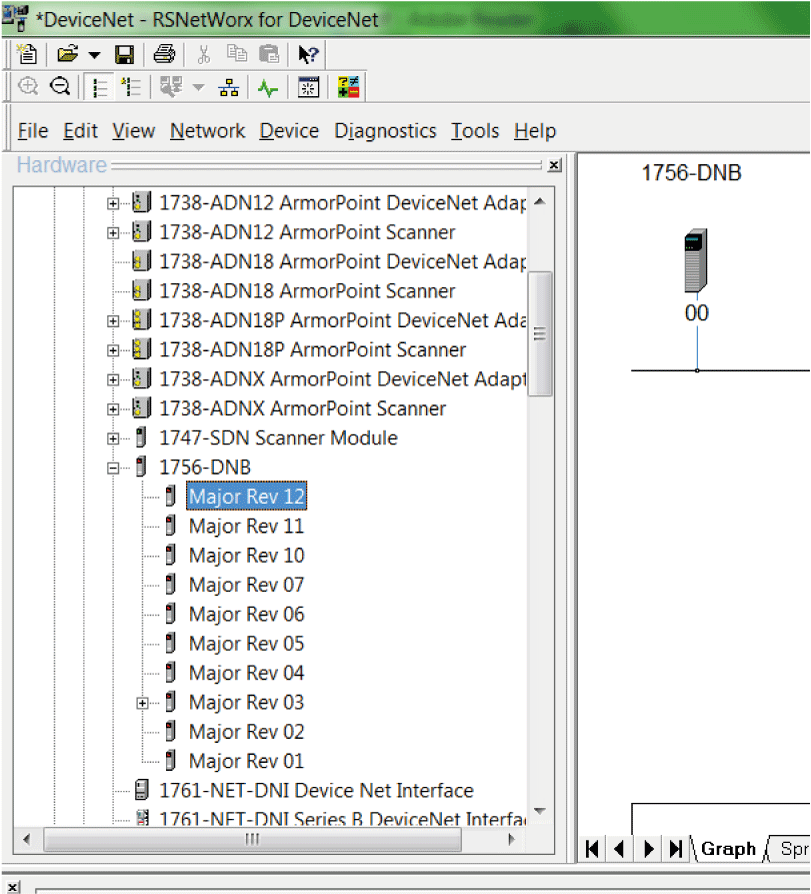Open the Network menu
The image size is (811, 894).
[208, 131]
